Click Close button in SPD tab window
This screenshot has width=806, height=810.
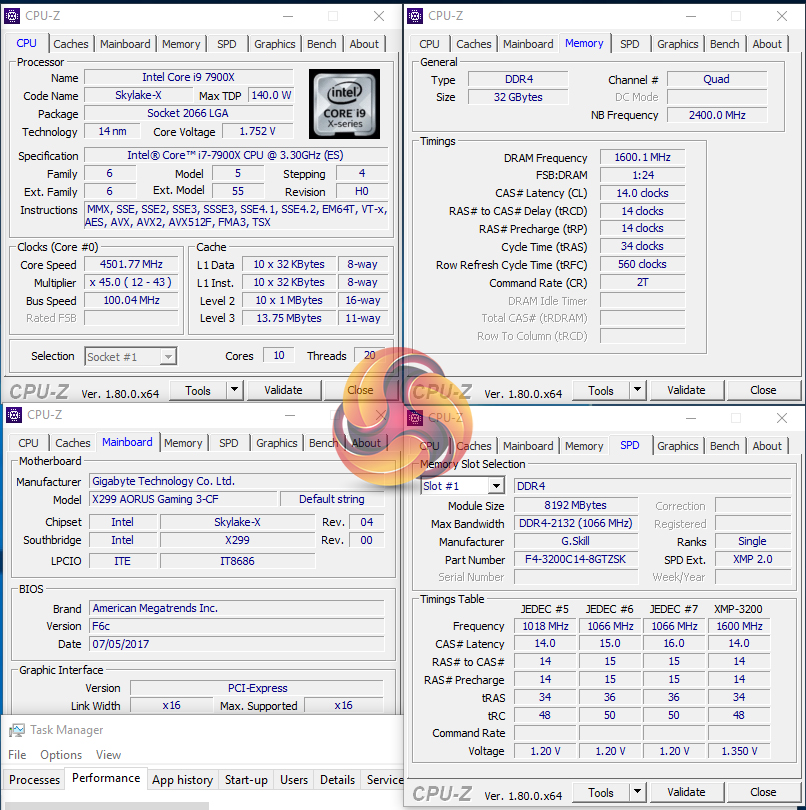point(763,792)
